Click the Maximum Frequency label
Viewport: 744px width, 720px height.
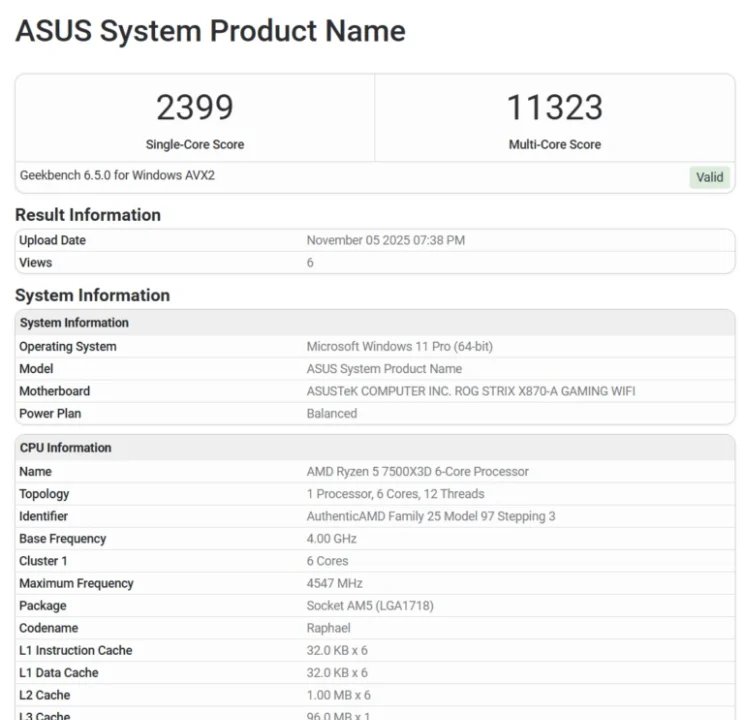pos(76,583)
